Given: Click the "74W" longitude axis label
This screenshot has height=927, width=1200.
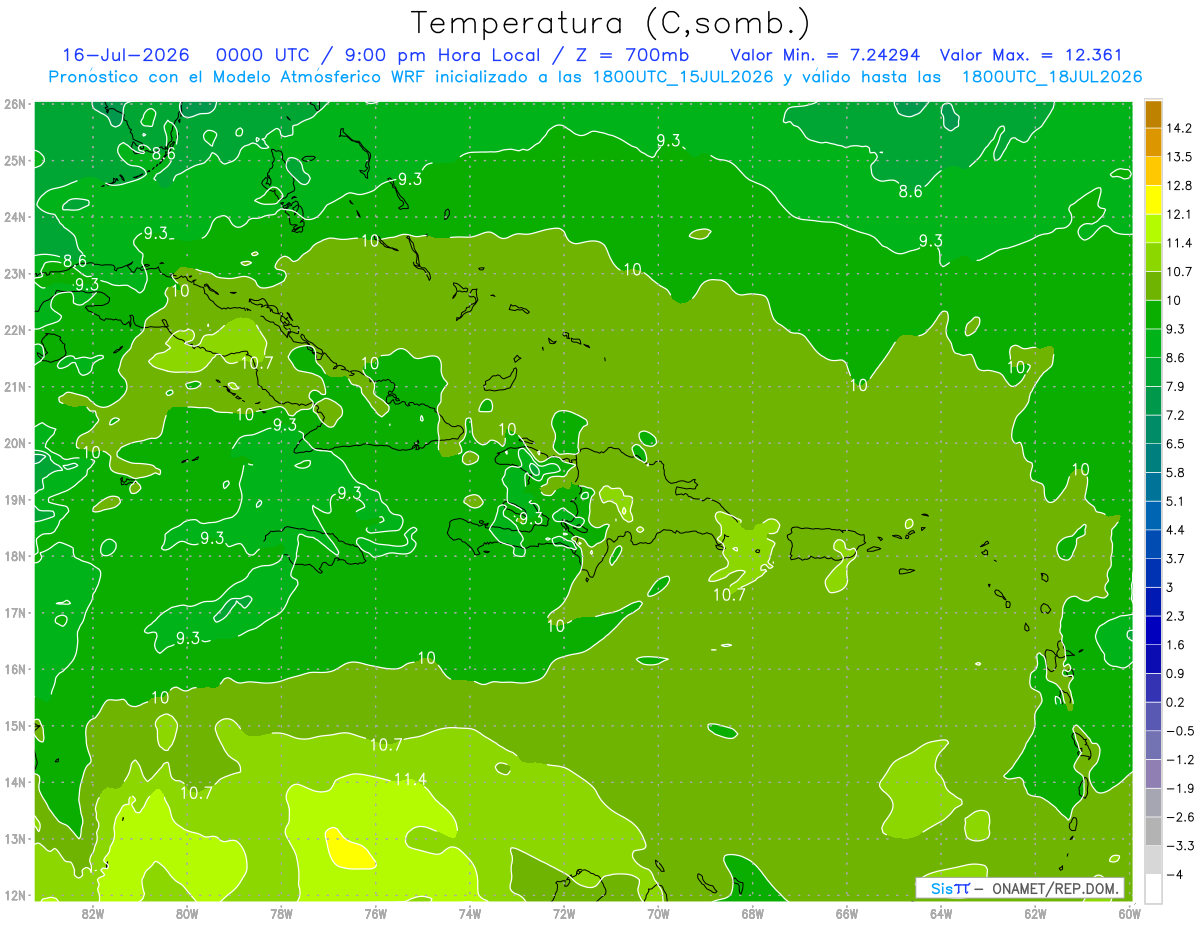Looking at the screenshot, I should [470, 913].
